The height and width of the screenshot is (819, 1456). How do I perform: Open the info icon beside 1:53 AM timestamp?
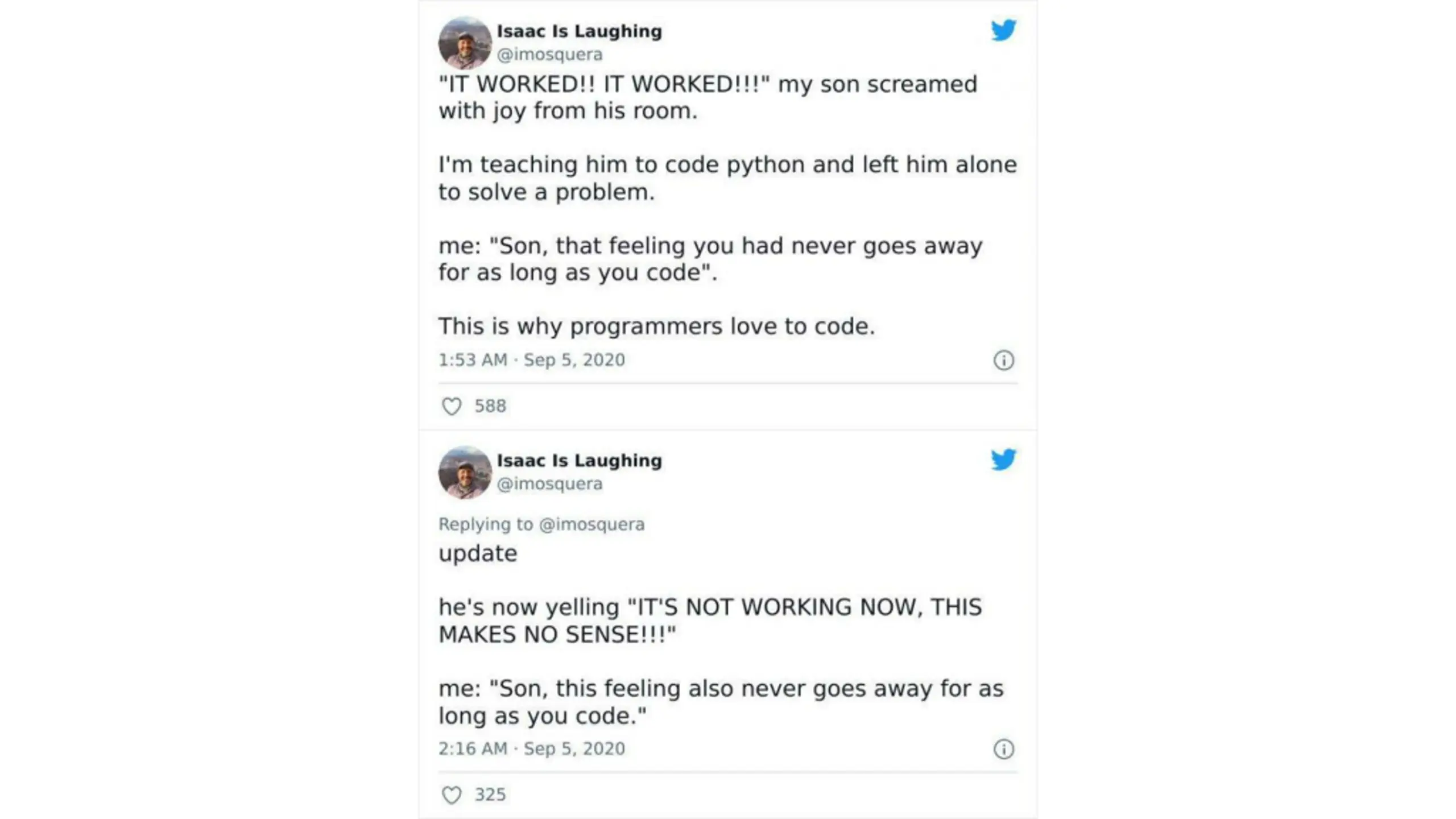pos(1003,360)
